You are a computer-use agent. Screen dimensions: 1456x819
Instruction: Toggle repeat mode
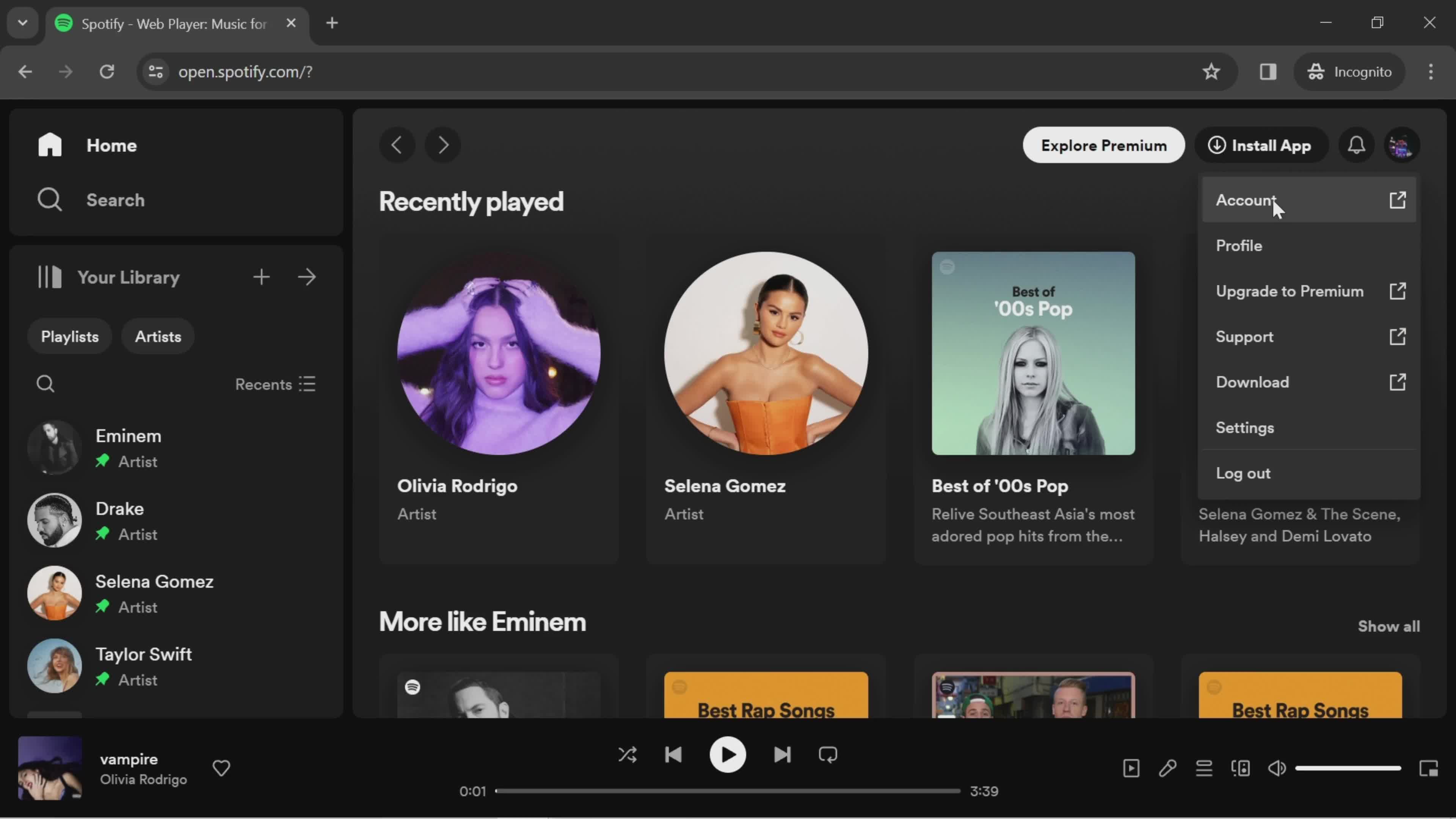point(828,755)
